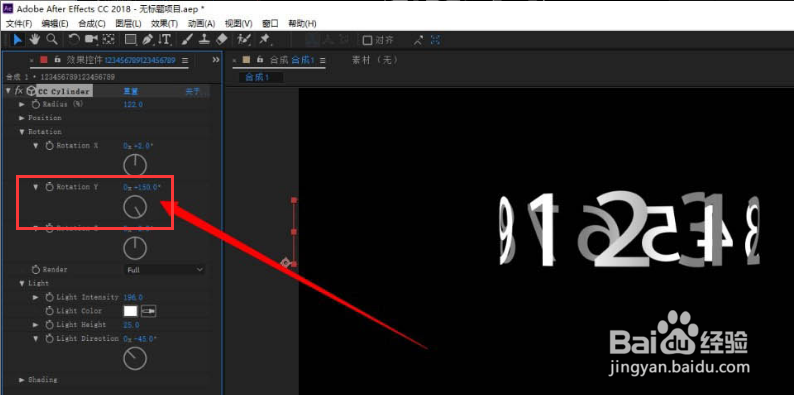Select the Clone Stamp tool
The image size is (794, 395).
tap(204, 40)
